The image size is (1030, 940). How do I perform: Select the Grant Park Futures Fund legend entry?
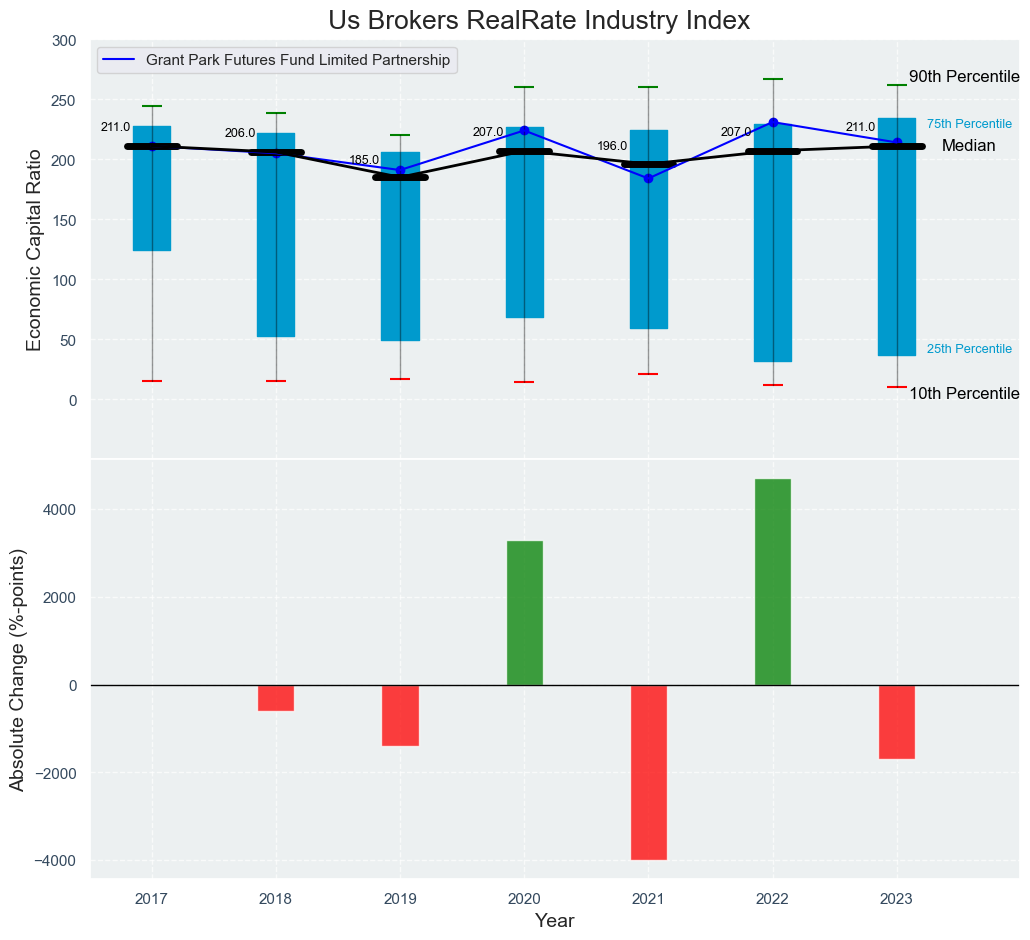pos(298,60)
